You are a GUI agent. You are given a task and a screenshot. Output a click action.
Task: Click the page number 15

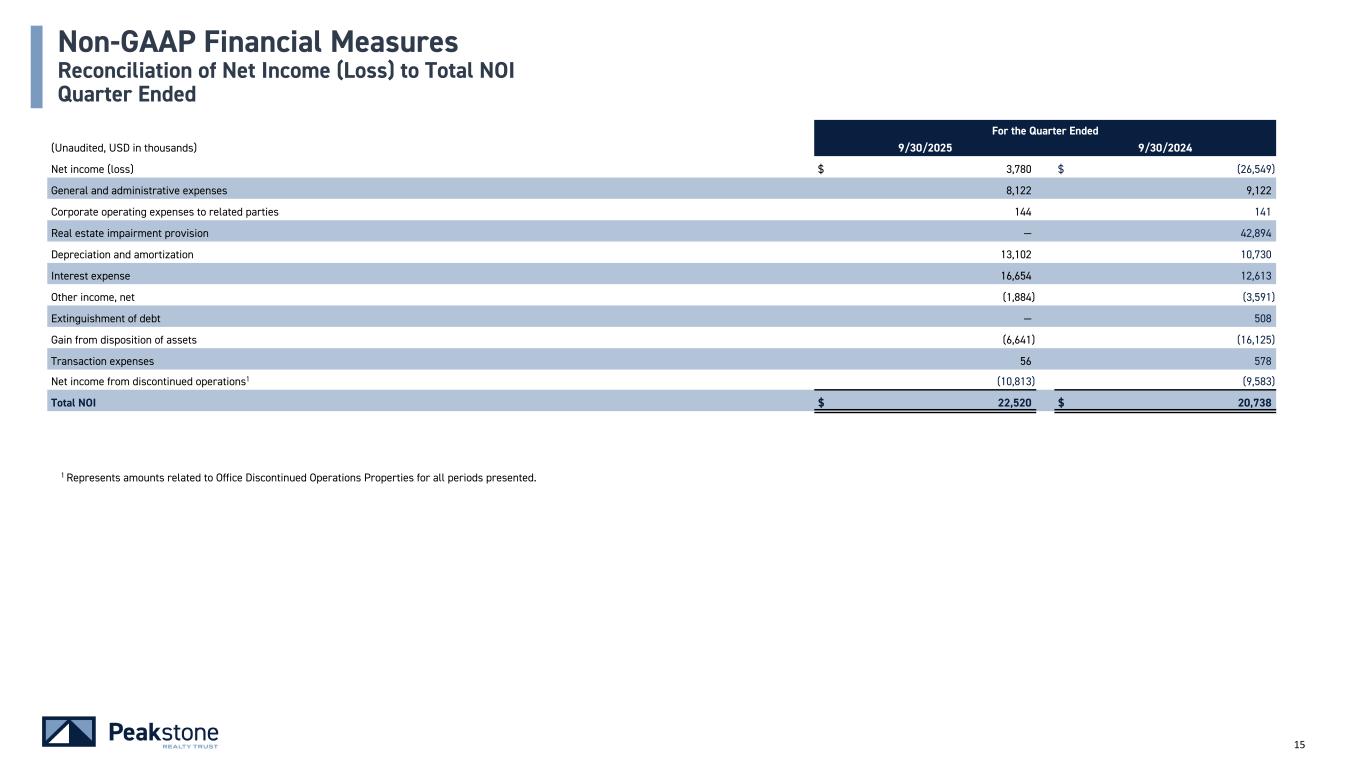[x=1300, y=744]
